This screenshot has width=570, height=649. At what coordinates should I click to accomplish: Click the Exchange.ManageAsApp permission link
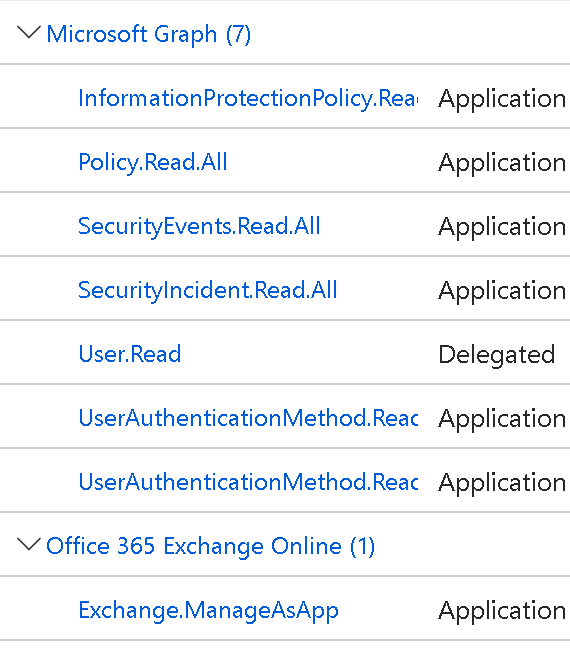[x=209, y=611]
